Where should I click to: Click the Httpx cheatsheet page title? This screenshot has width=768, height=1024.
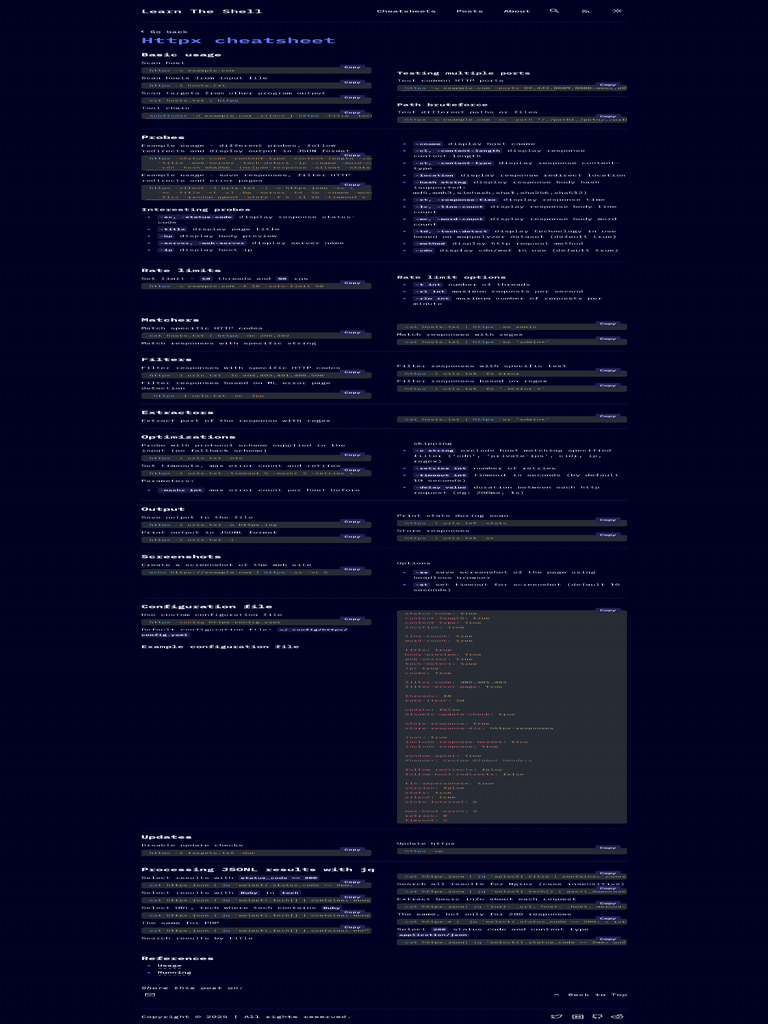coord(238,40)
